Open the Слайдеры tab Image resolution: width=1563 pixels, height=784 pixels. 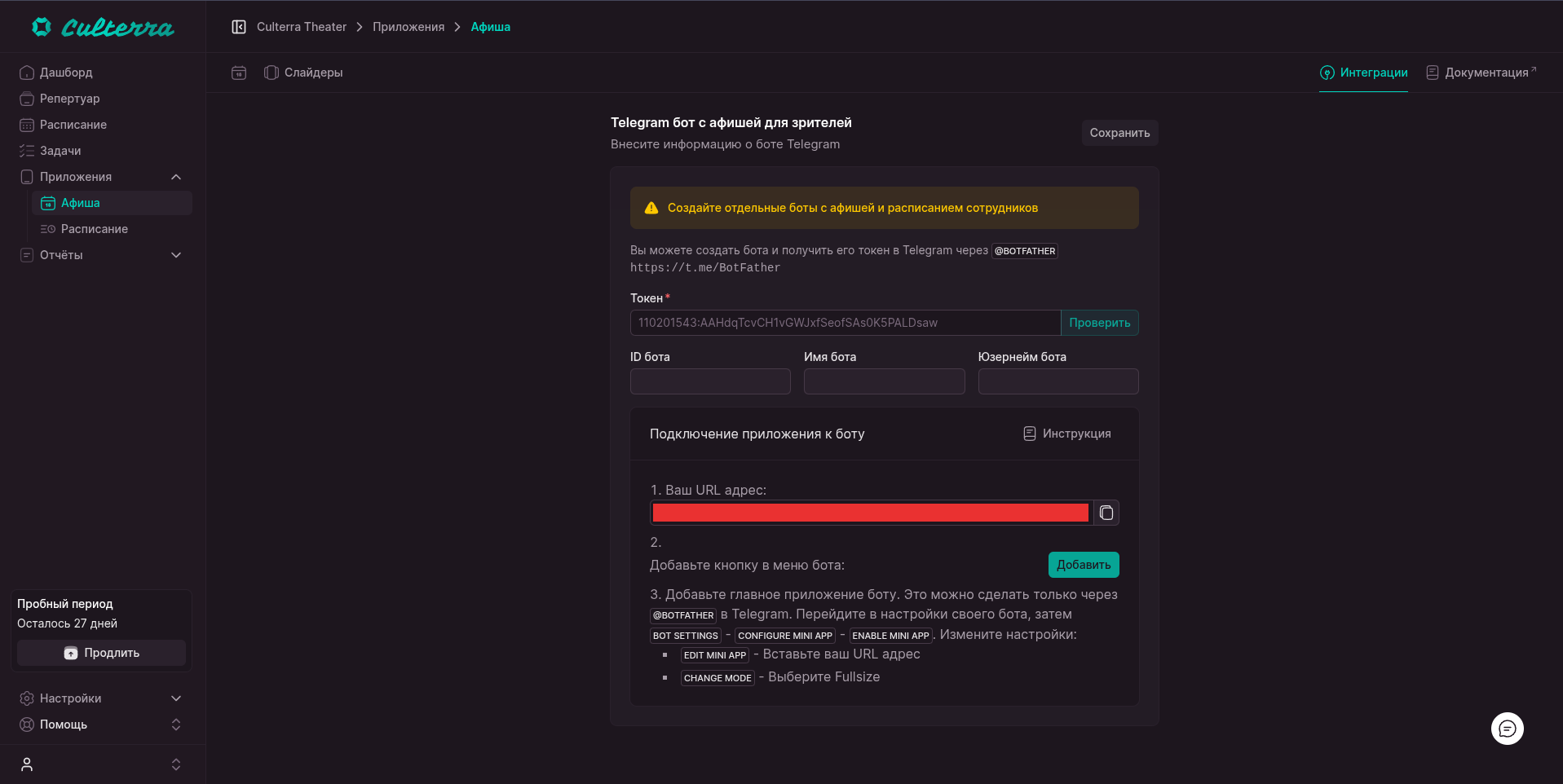tap(304, 73)
